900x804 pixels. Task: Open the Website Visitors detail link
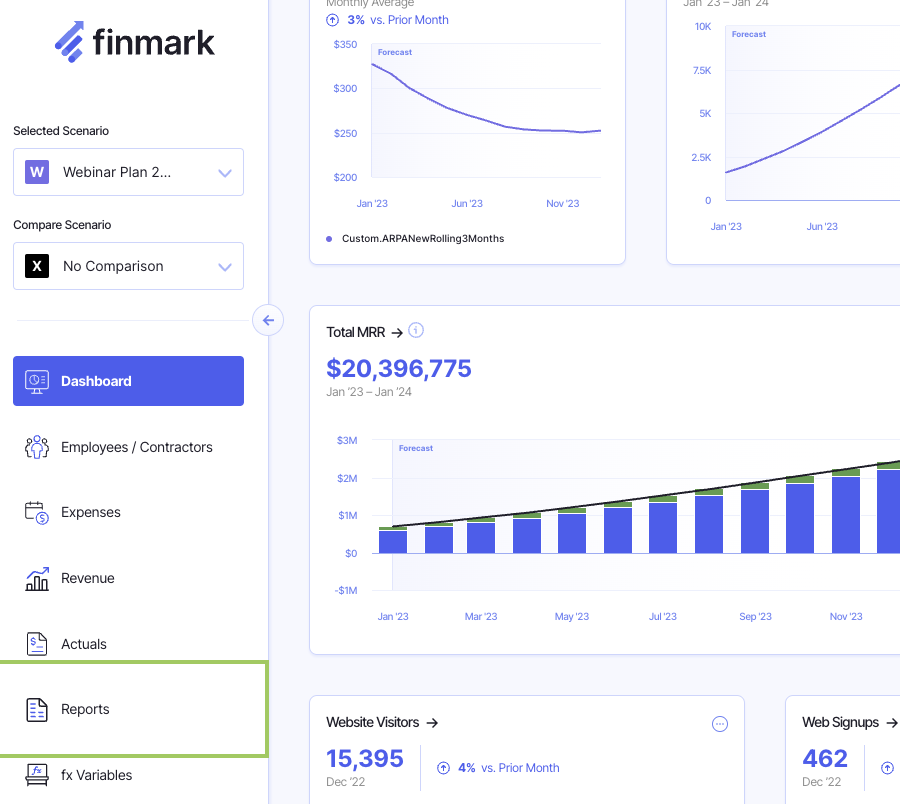point(382,722)
